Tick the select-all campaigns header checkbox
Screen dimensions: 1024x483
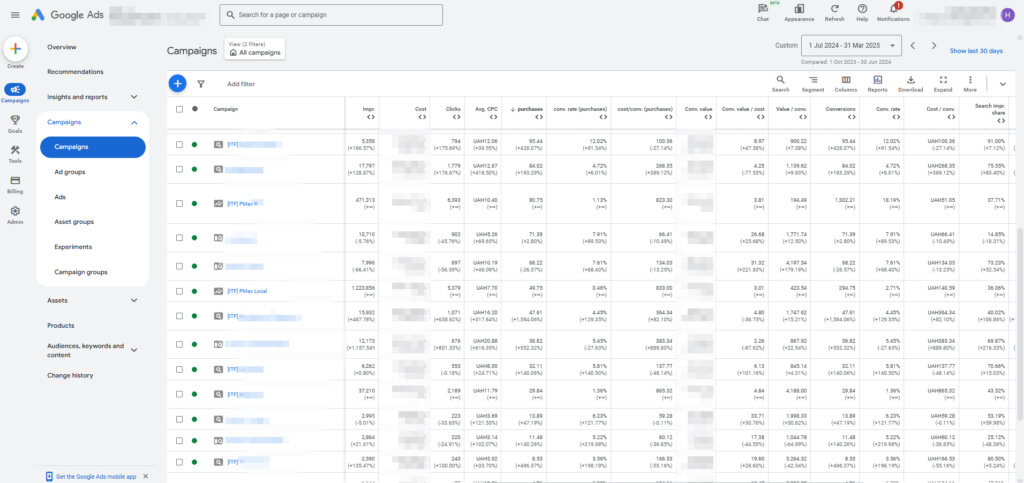tap(179, 109)
